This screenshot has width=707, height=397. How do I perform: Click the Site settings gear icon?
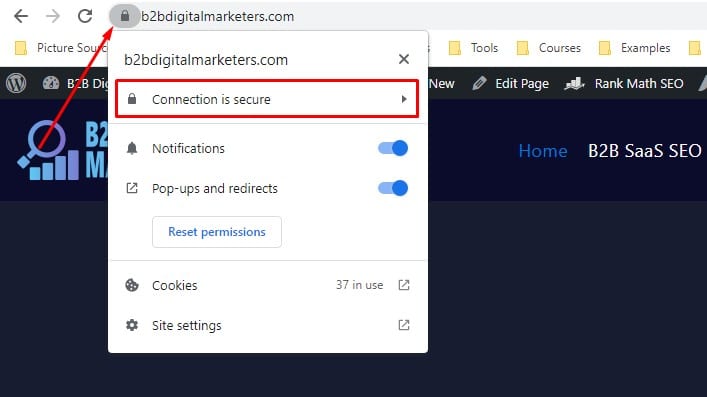tap(132, 325)
